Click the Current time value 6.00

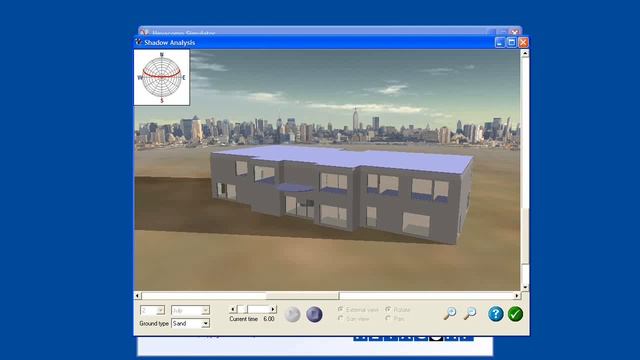click(269, 319)
